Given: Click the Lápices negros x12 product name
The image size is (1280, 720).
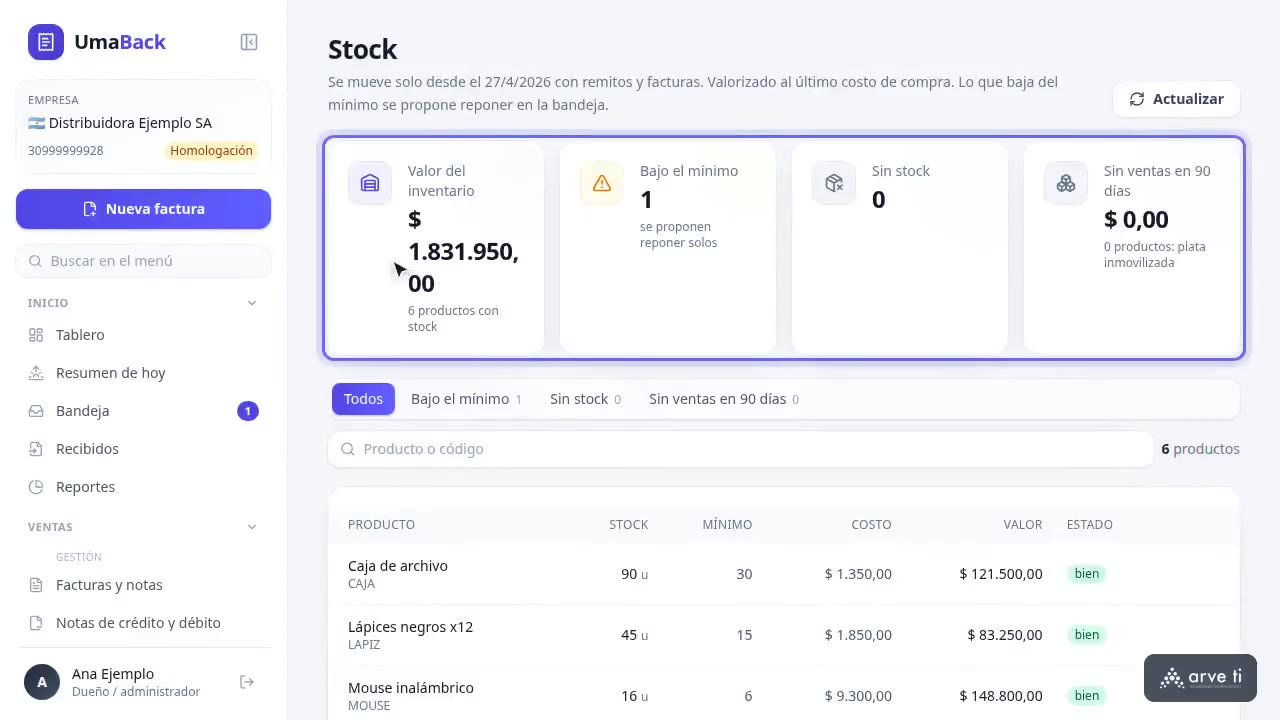Looking at the screenshot, I should 410,627.
